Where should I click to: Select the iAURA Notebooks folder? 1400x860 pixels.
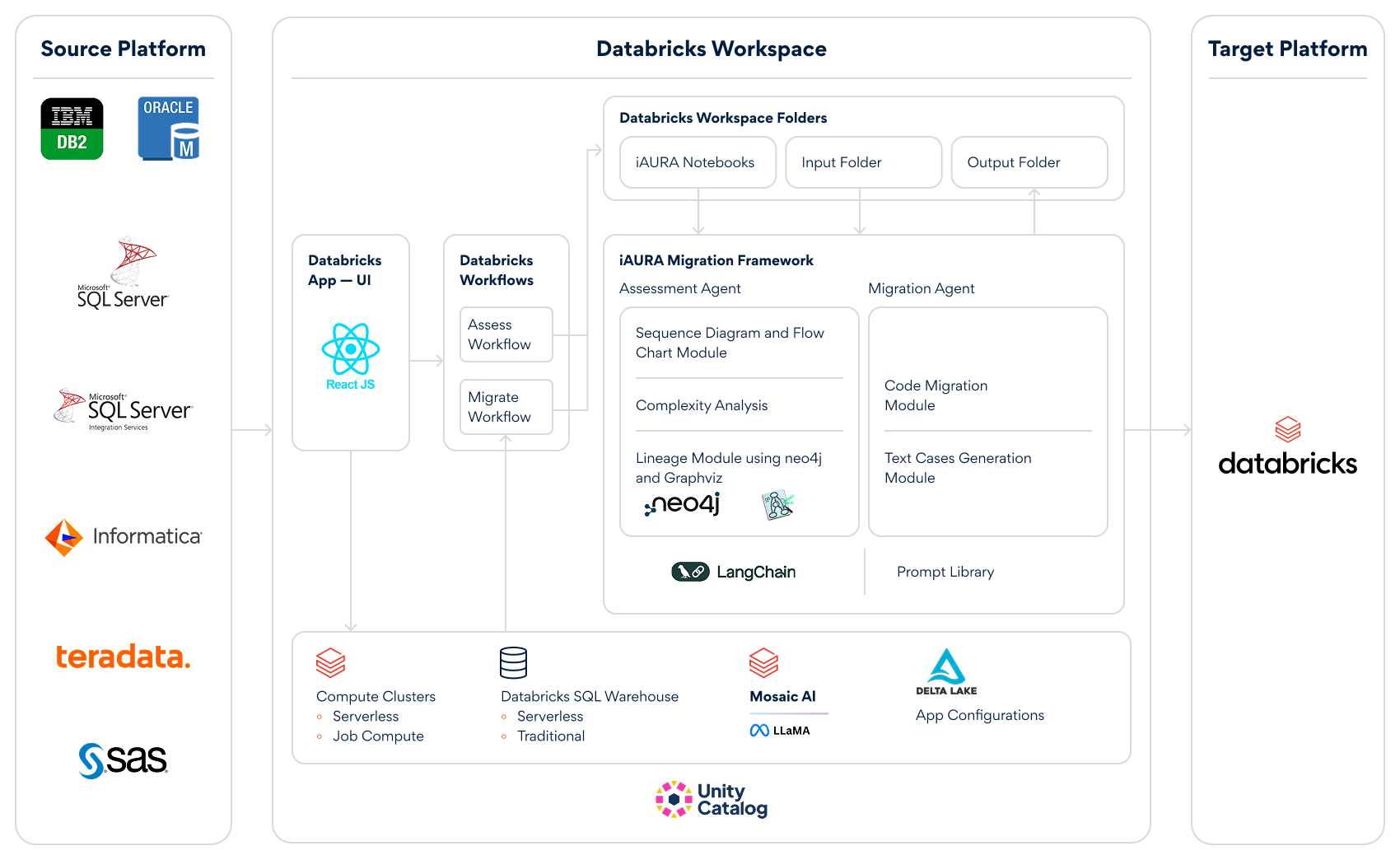pyautogui.click(x=698, y=162)
